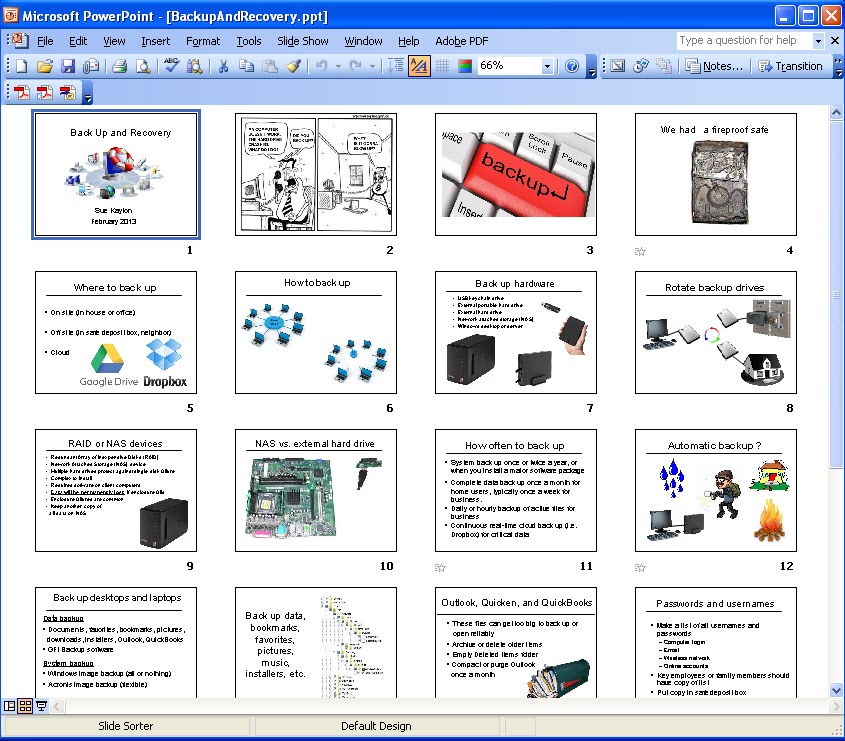This screenshot has height=741, width=845.
Task: Close the document with the small X button
Action: click(835, 40)
